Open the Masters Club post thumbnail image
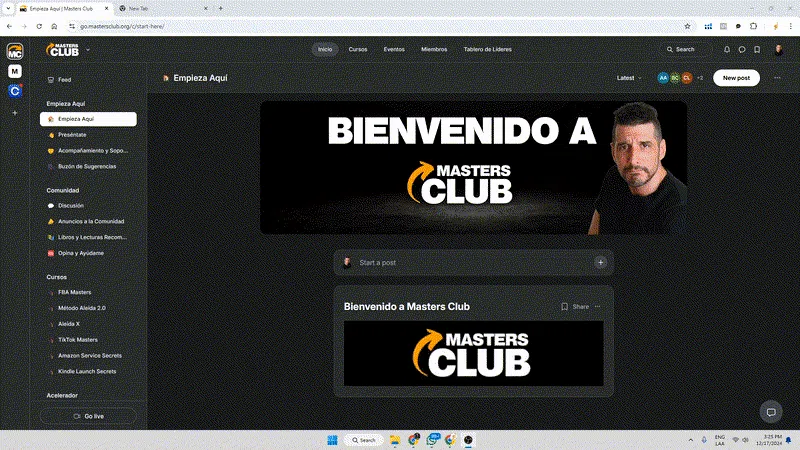 pyautogui.click(x=473, y=354)
